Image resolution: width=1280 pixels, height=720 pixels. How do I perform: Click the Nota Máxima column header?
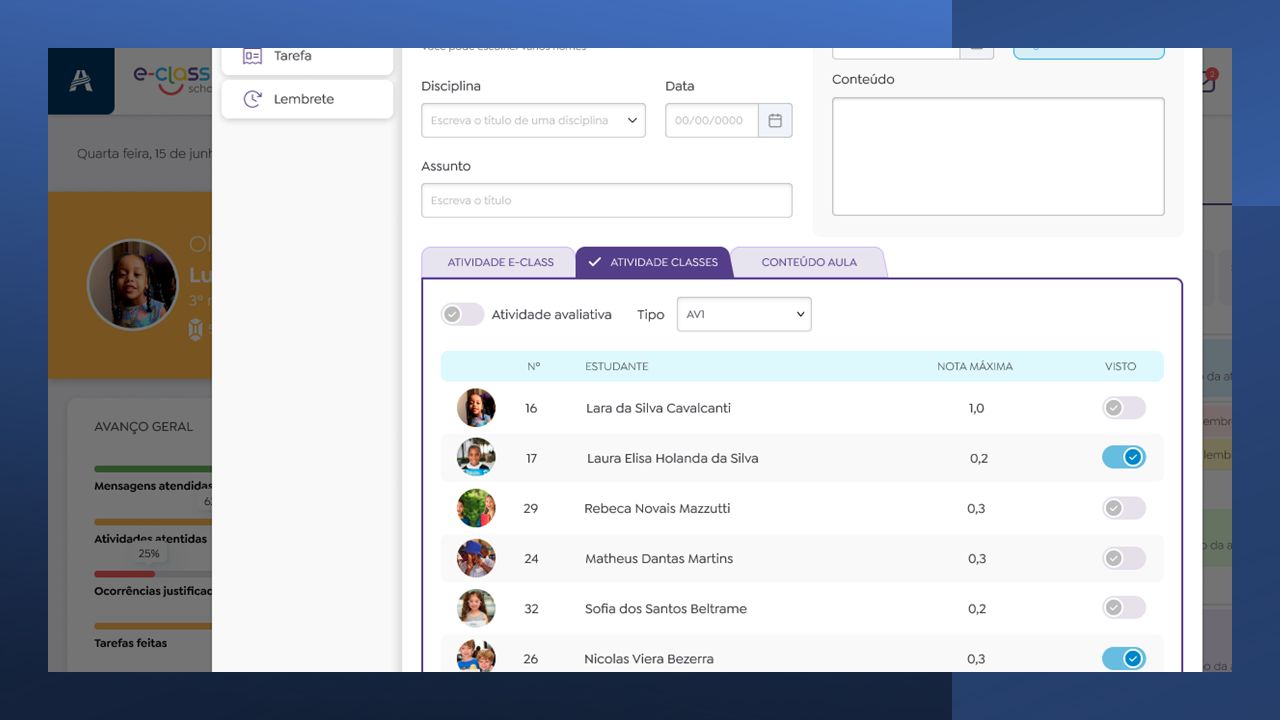(x=975, y=366)
